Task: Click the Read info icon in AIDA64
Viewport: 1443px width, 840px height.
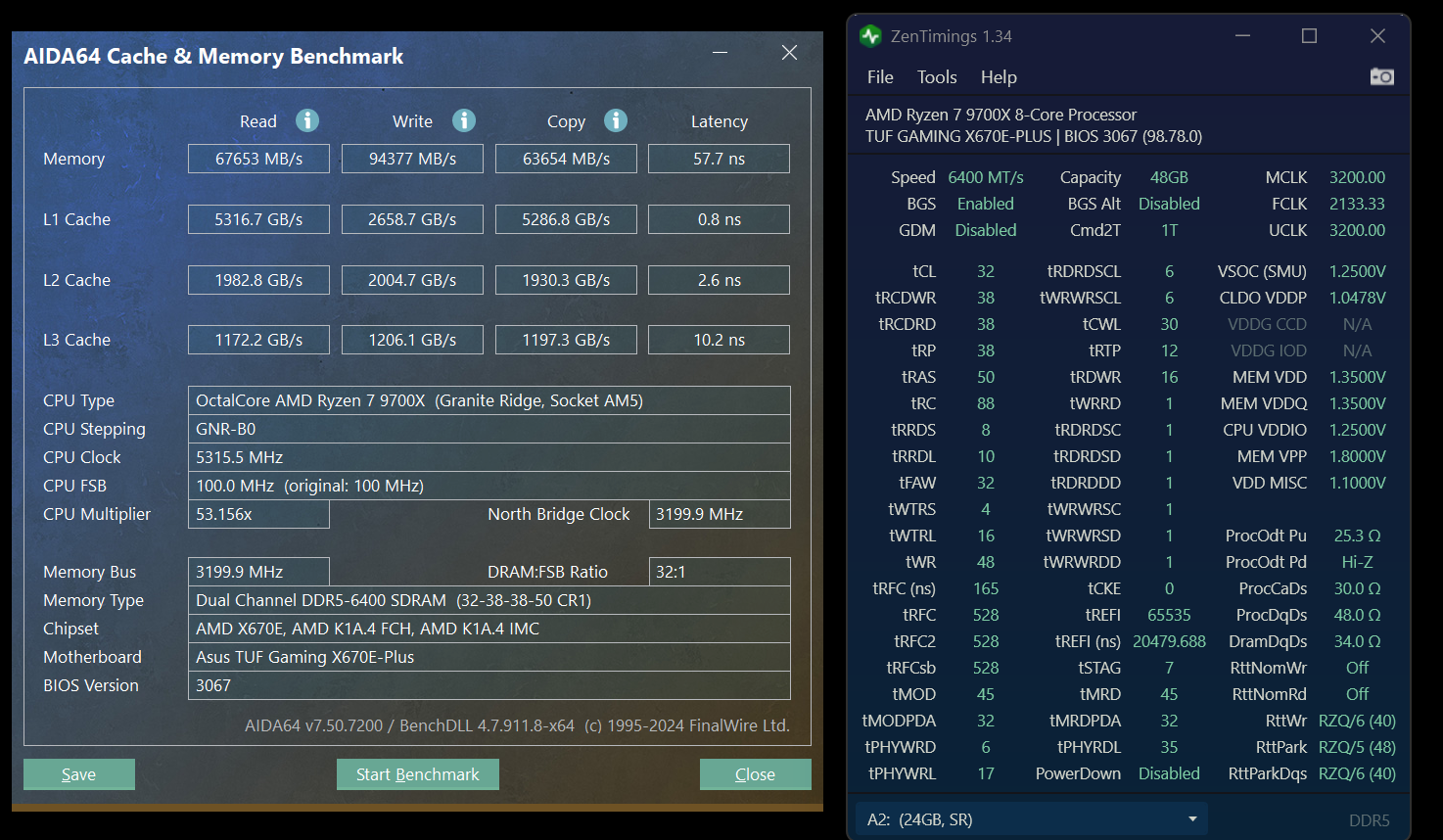Action: 307,120
